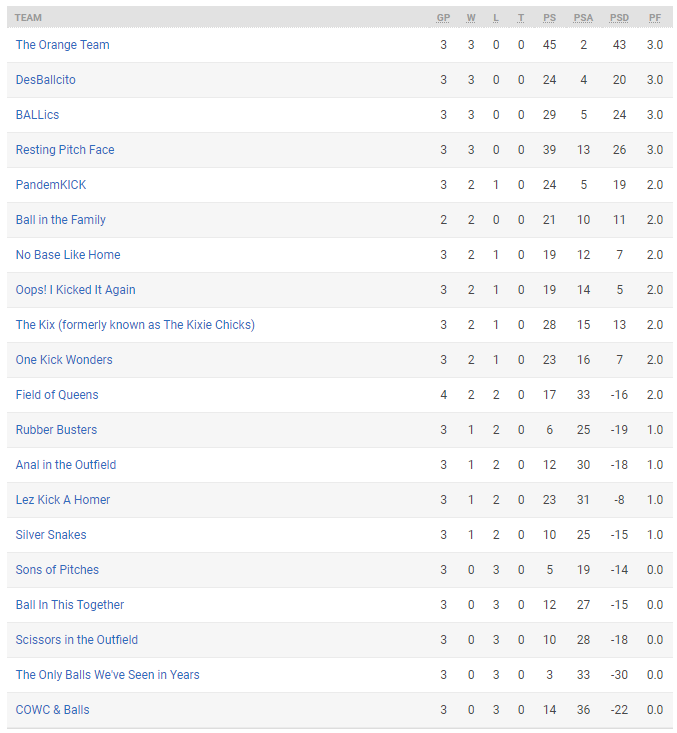The width and height of the screenshot is (677, 733).
Task: Click the Rubber Busters link
Action: (57, 430)
